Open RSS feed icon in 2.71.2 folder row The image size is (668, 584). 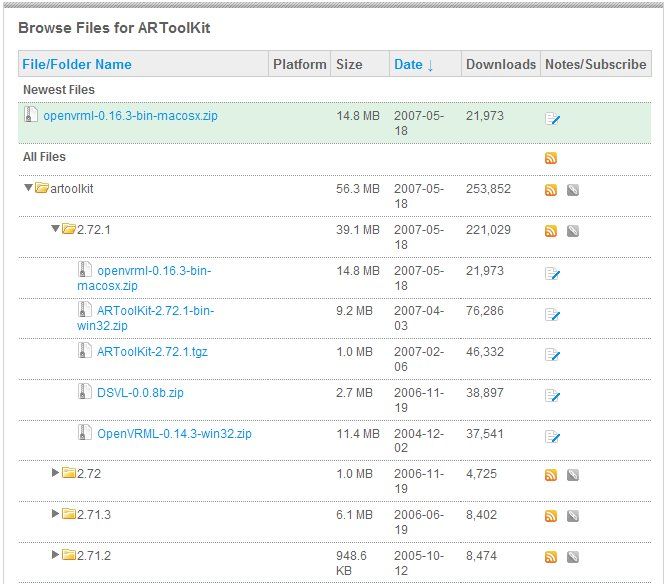point(551,557)
